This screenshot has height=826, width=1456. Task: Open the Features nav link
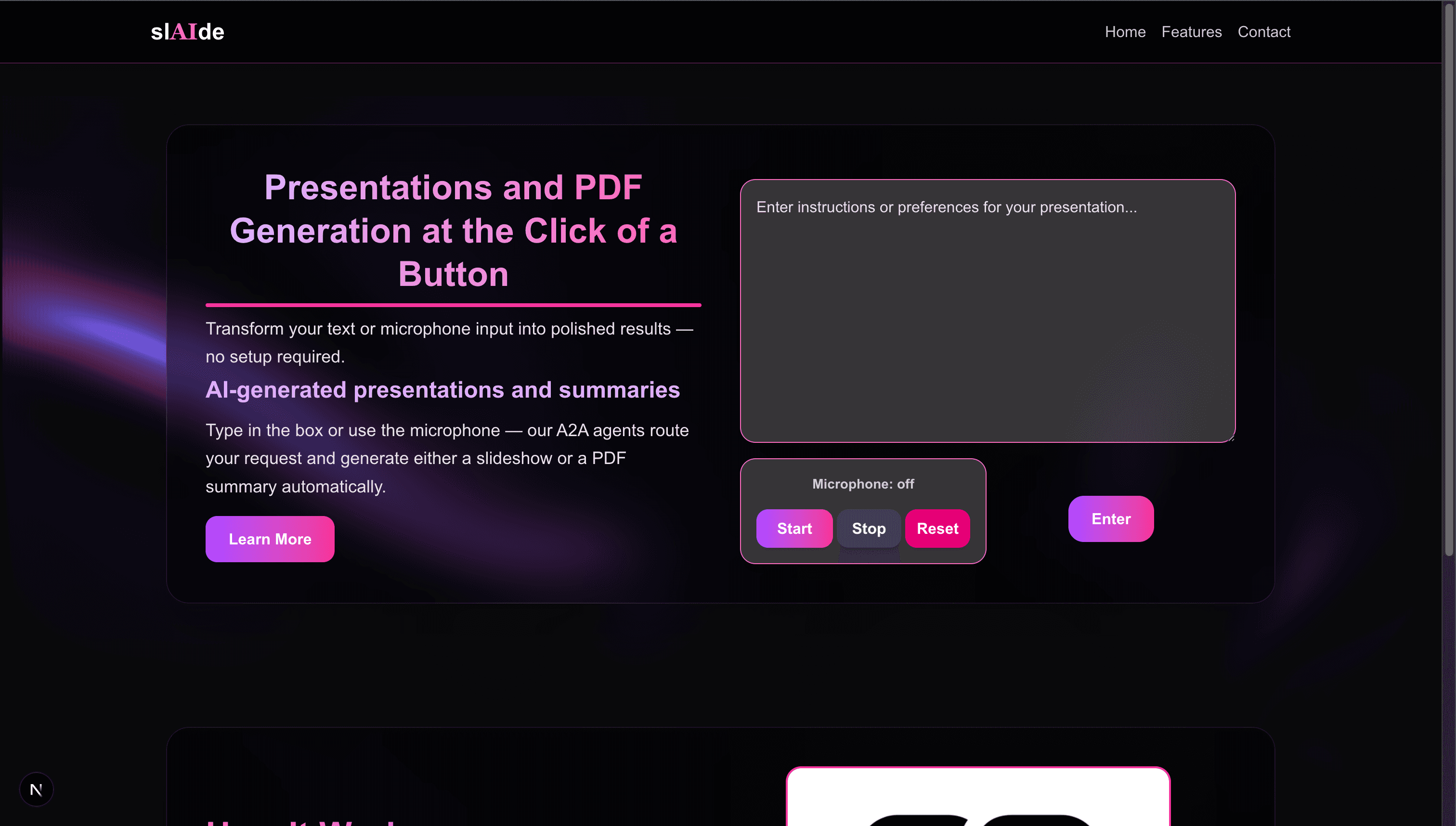point(1192,32)
